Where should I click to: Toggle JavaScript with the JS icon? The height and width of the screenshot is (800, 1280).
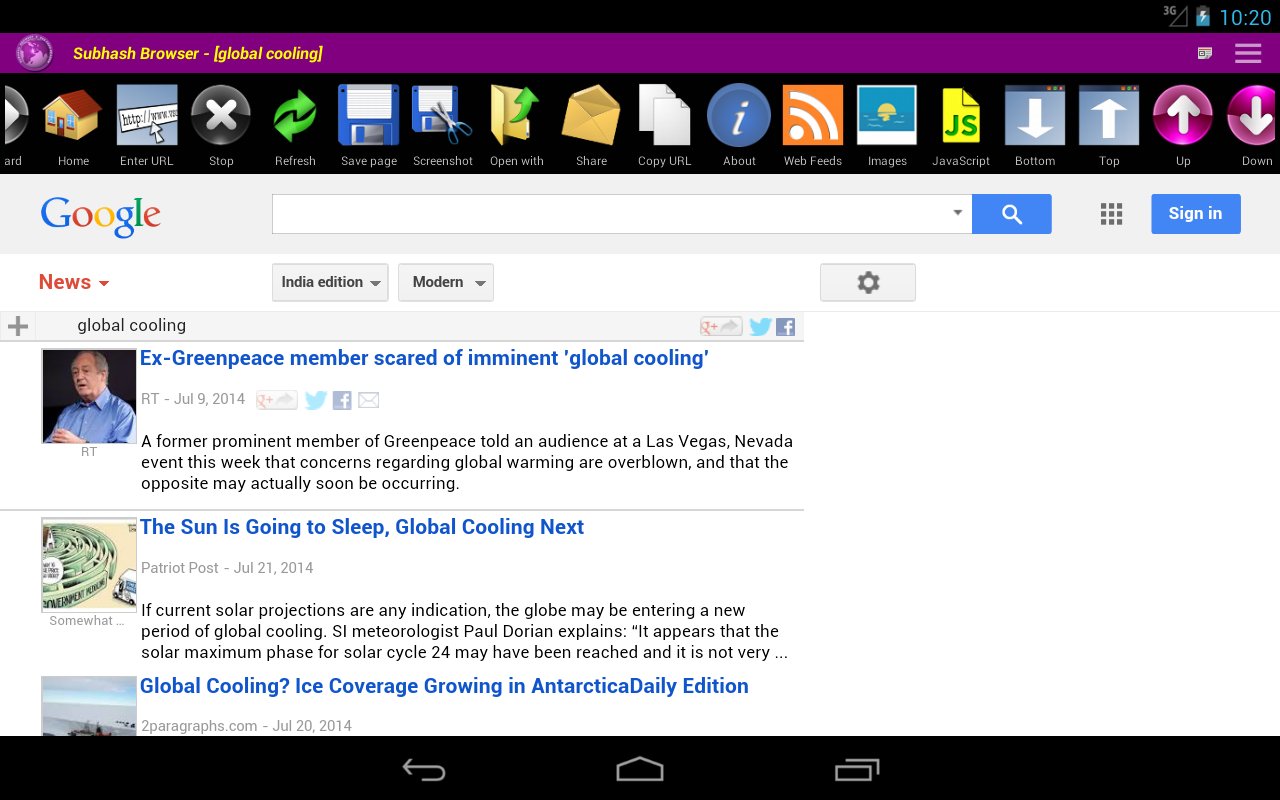coord(961,115)
